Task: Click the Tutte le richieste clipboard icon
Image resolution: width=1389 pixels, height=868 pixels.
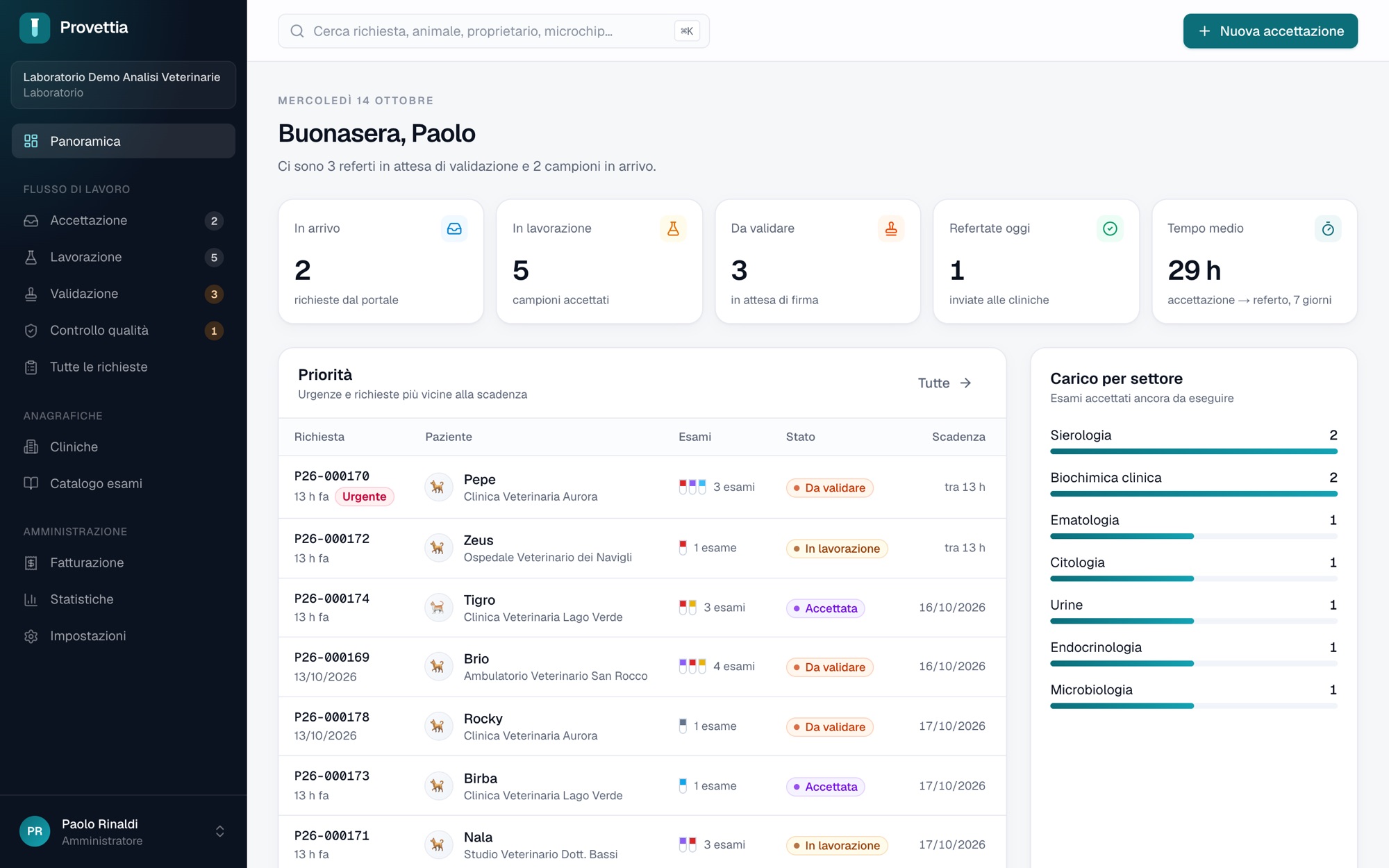Action: coord(31,367)
